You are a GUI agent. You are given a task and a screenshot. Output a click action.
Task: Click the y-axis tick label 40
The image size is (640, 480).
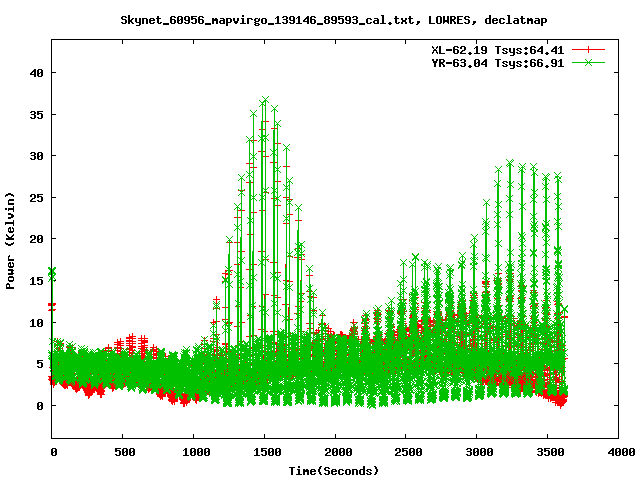click(36, 73)
